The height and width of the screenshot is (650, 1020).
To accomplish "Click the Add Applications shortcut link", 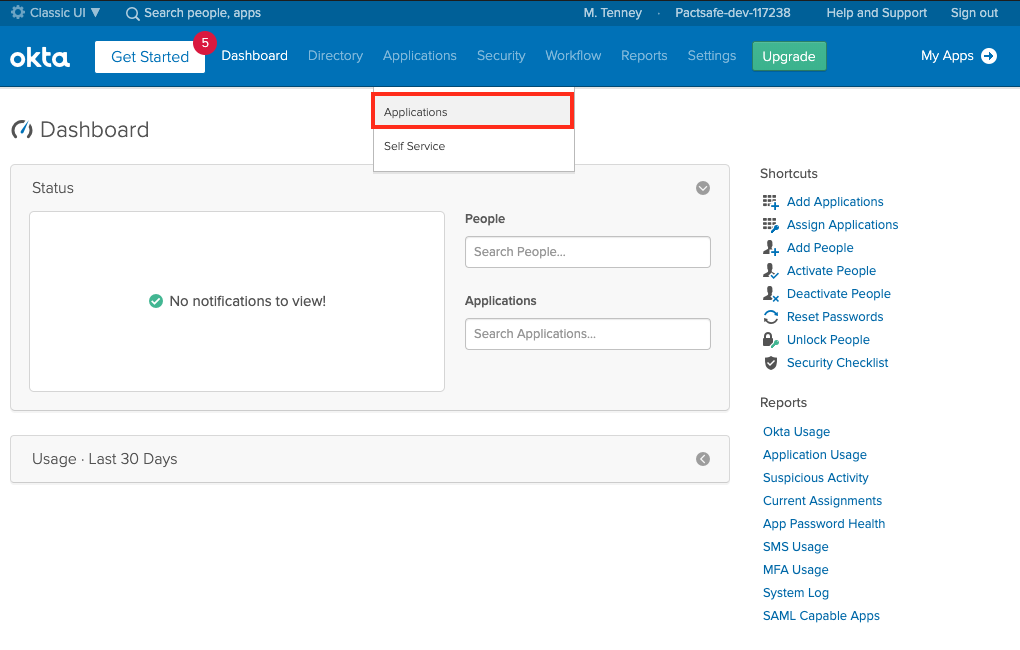I will [x=835, y=202].
